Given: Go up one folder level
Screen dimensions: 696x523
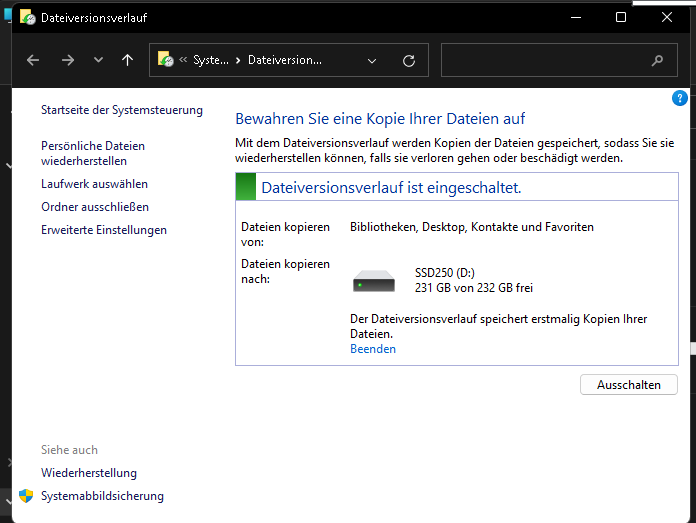Looking at the screenshot, I should click(x=127, y=60).
